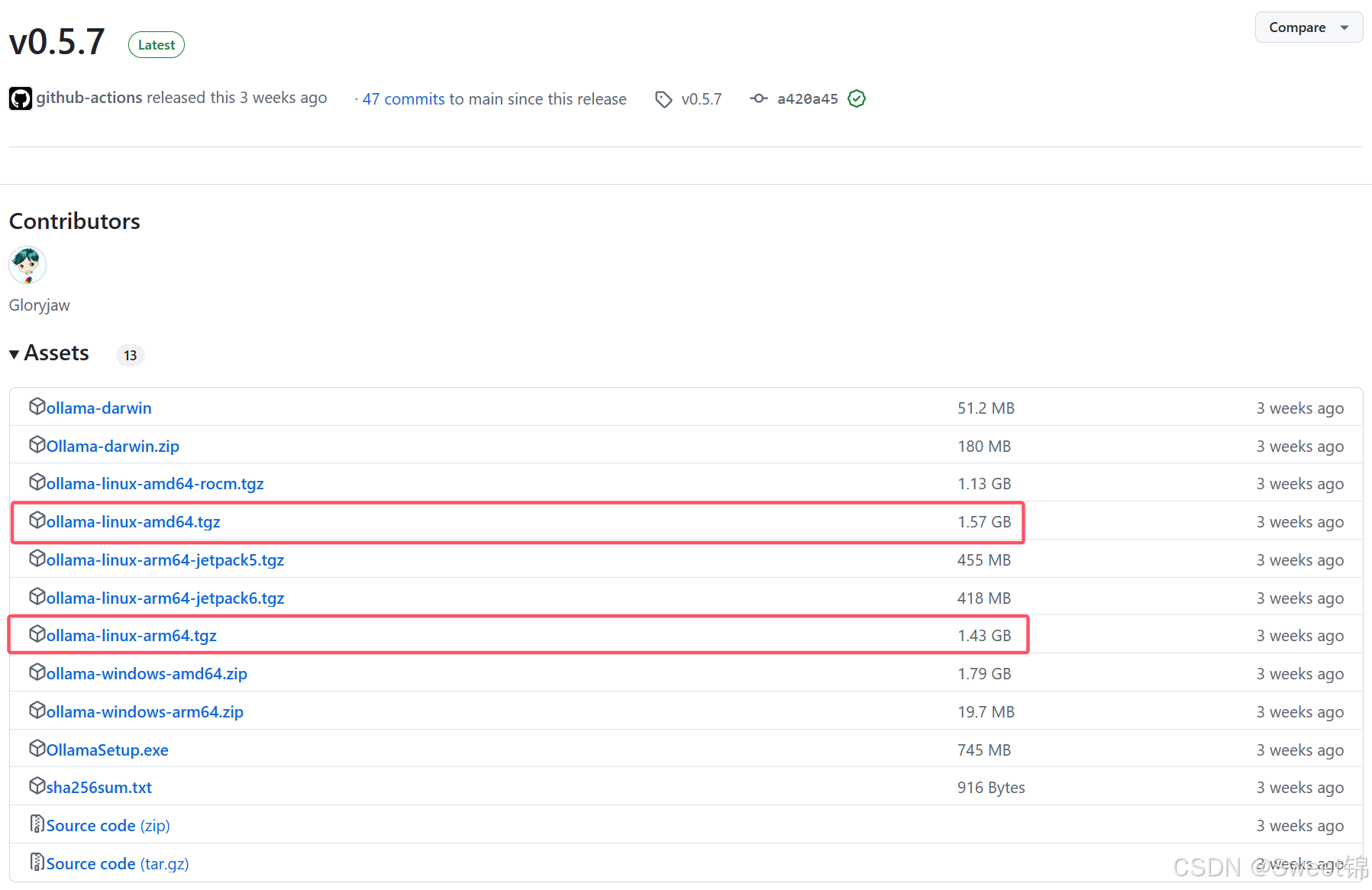Click package icon next to Ollama-darwin.zip
Viewport: 1372px width, 890px height.
pyautogui.click(x=37, y=444)
